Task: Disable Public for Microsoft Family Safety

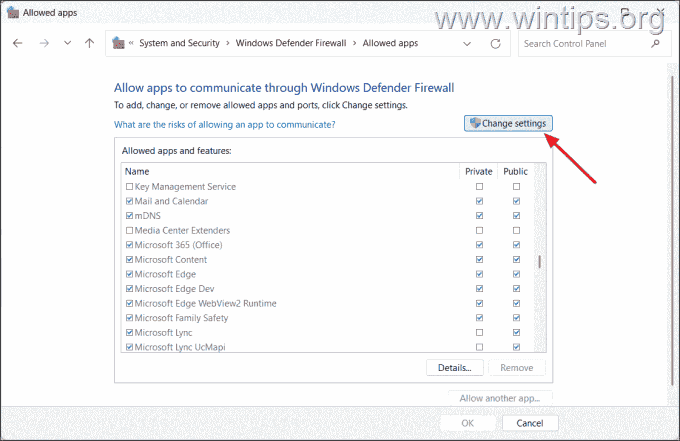Action: [x=516, y=318]
